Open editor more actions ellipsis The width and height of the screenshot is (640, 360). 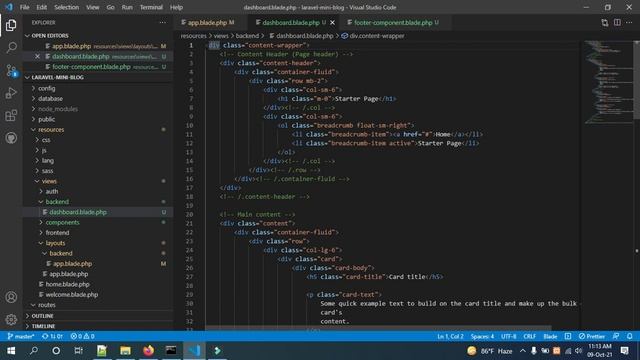[x=629, y=23]
